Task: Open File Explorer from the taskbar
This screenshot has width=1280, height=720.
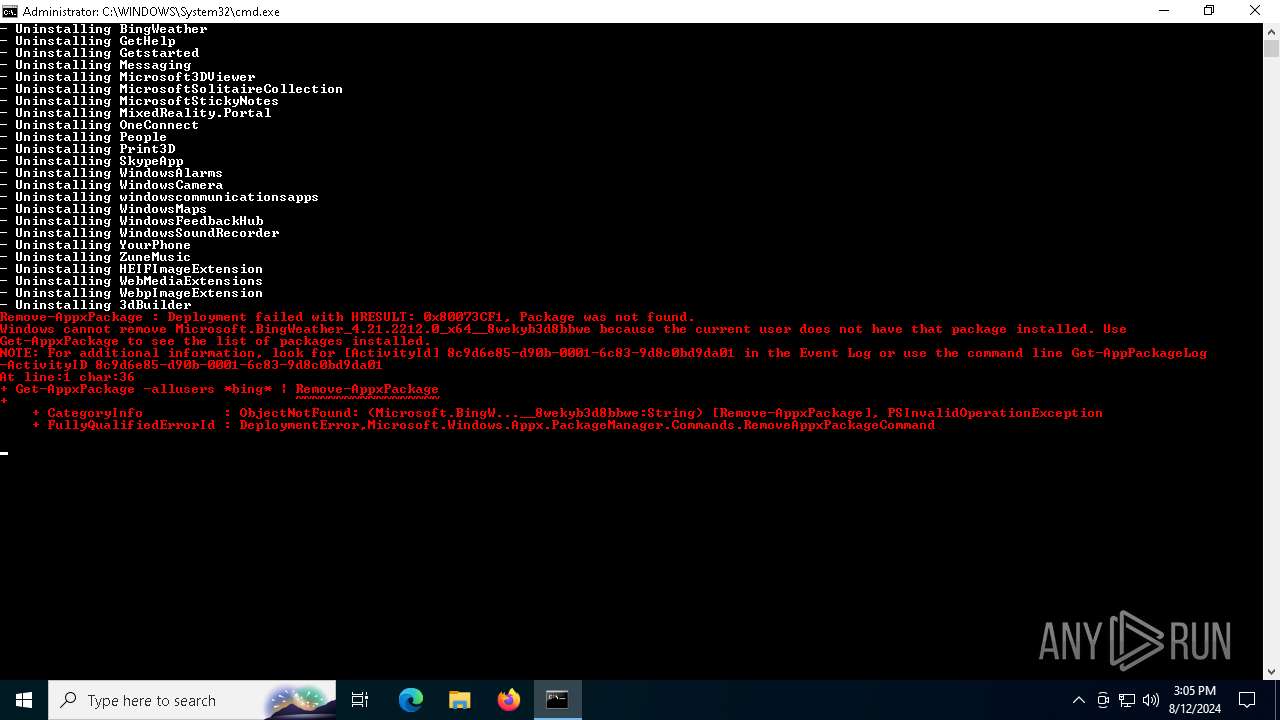Action: tap(460, 700)
